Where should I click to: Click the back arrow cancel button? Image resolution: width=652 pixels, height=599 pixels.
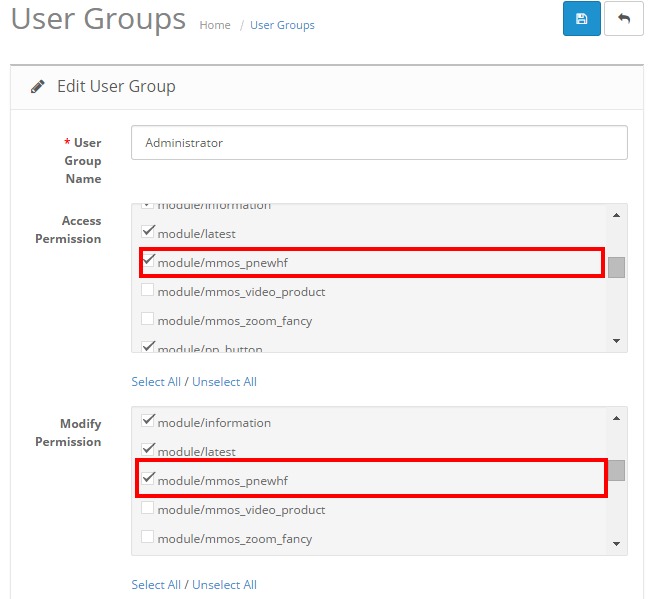click(624, 19)
